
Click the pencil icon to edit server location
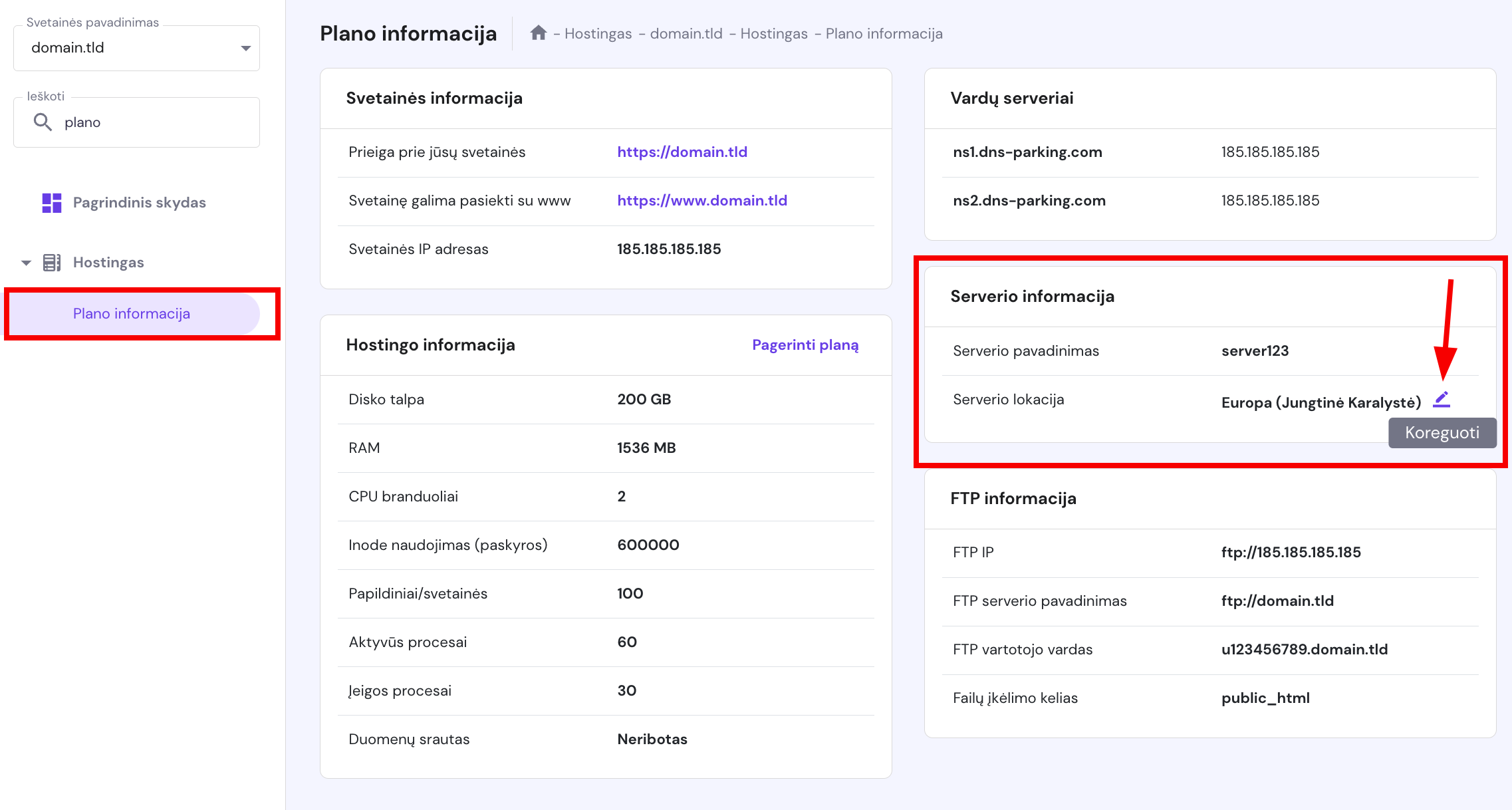[x=1440, y=399]
